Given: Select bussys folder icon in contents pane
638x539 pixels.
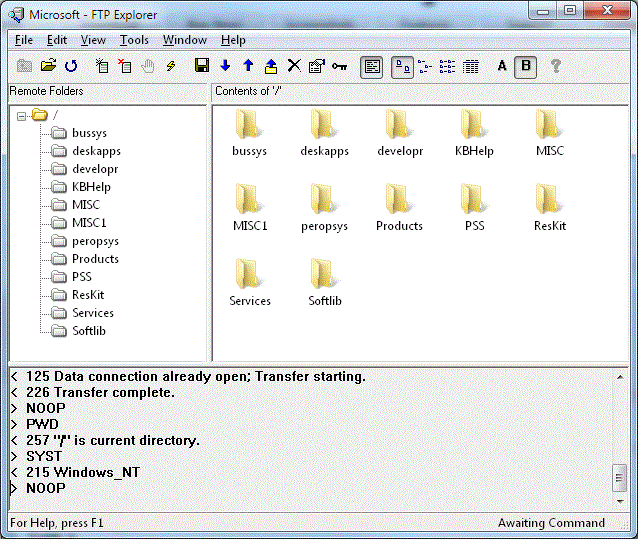Looking at the screenshot, I should [x=249, y=124].
